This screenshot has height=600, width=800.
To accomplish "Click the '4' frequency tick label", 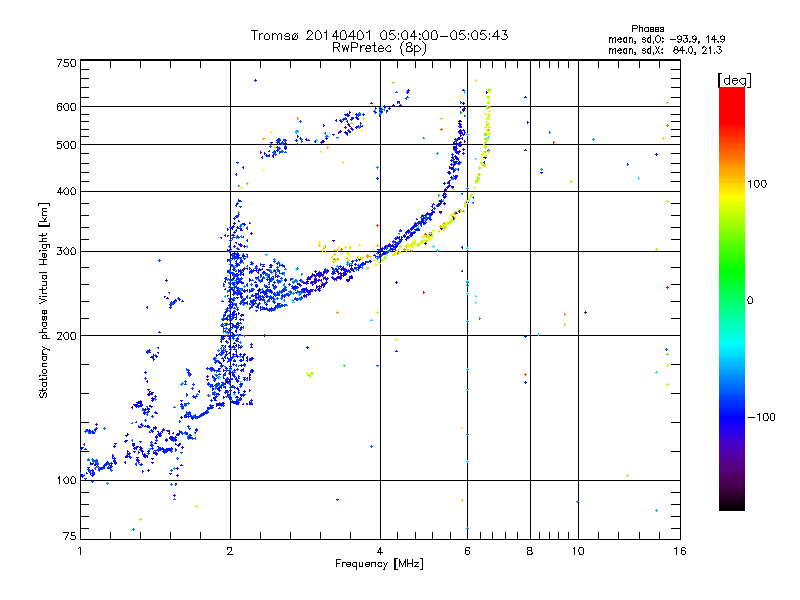I will 380,551.
